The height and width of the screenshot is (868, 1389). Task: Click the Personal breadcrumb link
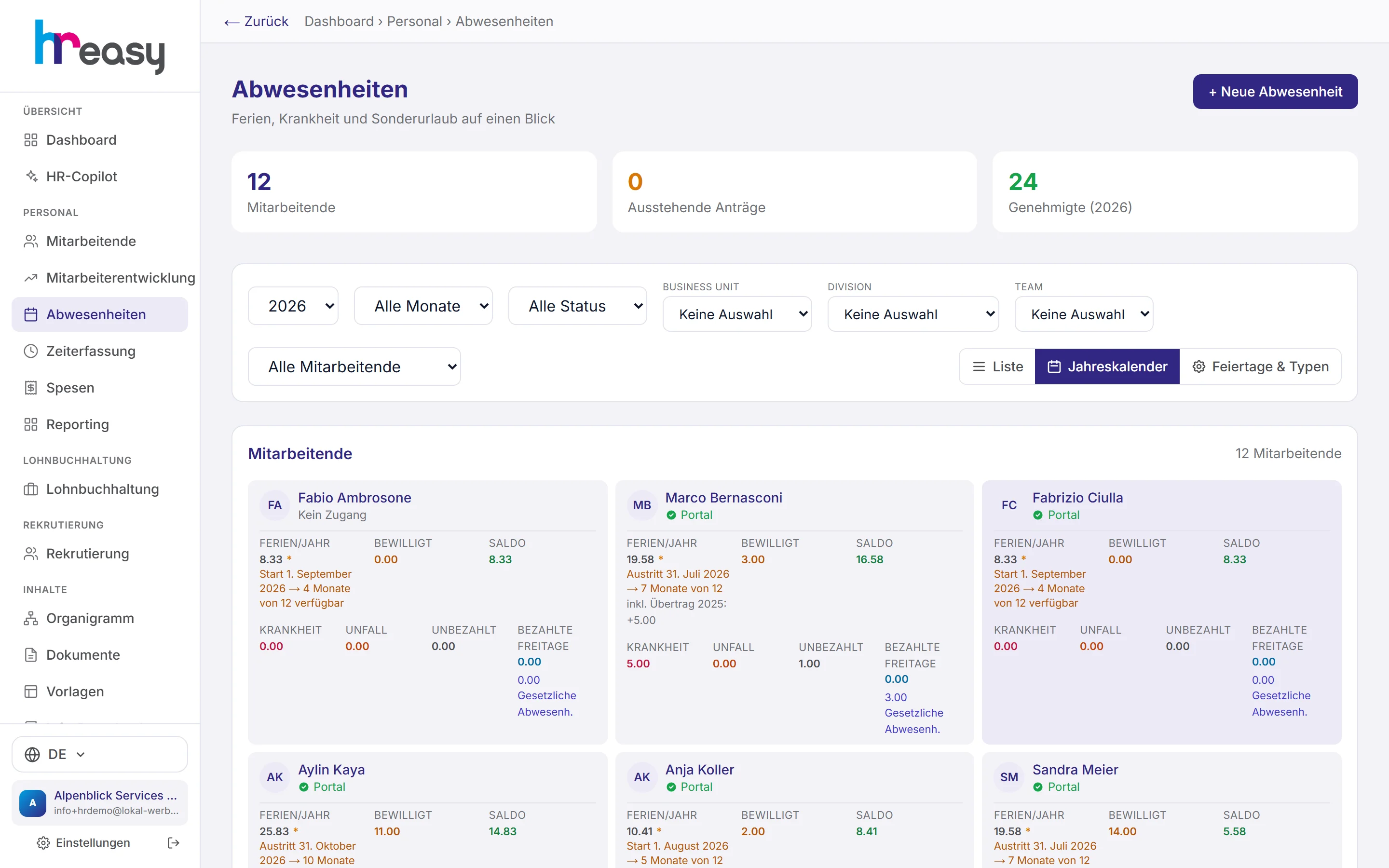coord(414,21)
